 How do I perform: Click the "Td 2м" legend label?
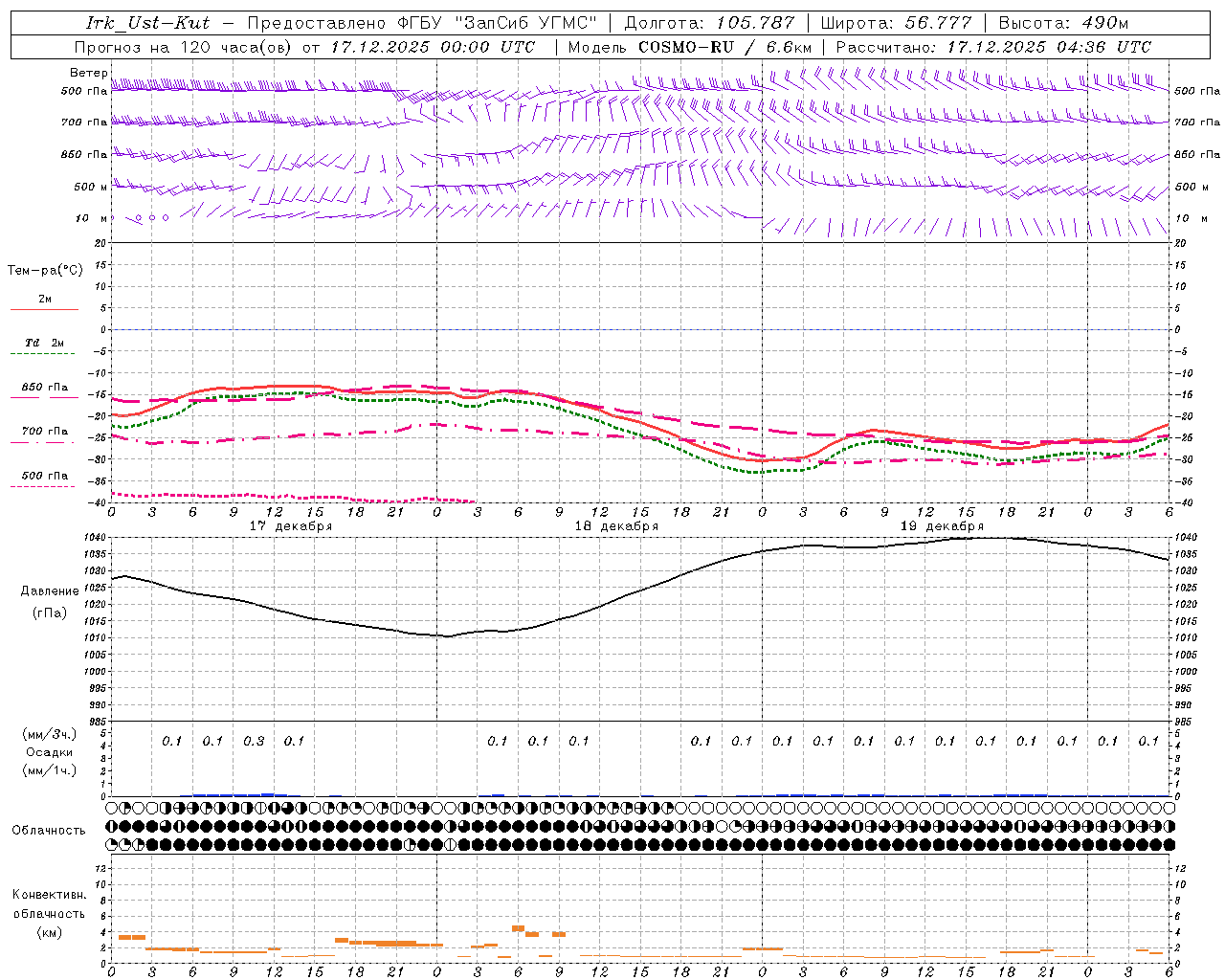[x=44, y=343]
